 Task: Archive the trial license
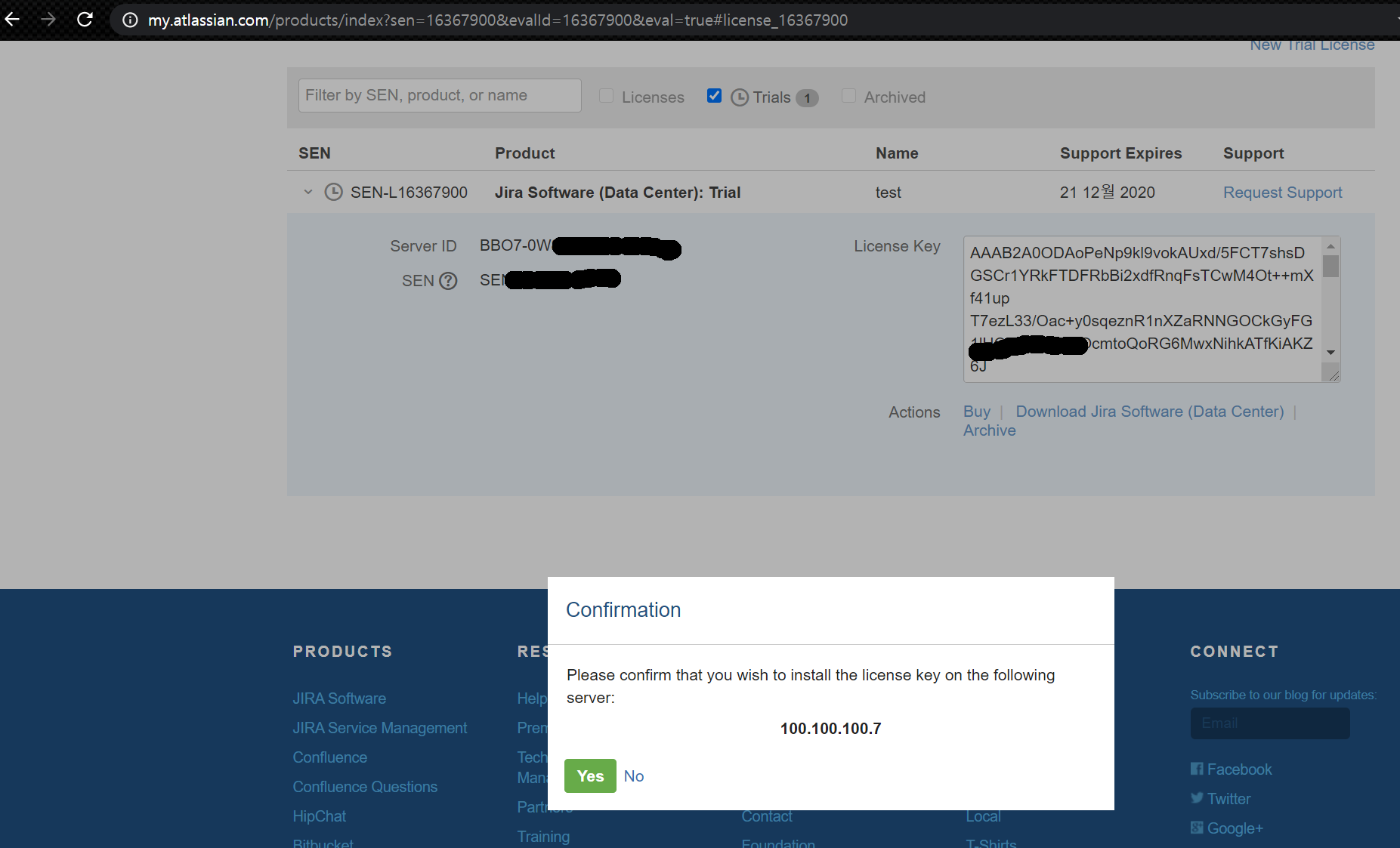pos(990,430)
